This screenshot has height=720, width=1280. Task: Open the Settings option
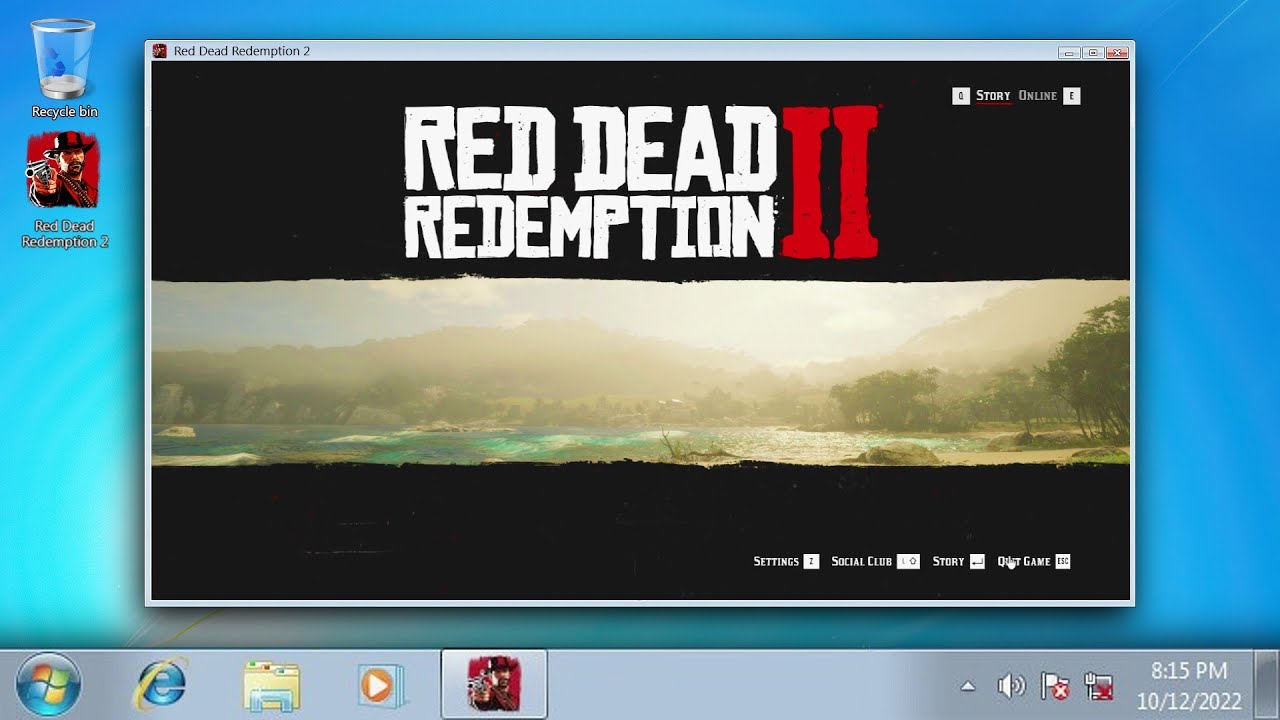tap(776, 562)
